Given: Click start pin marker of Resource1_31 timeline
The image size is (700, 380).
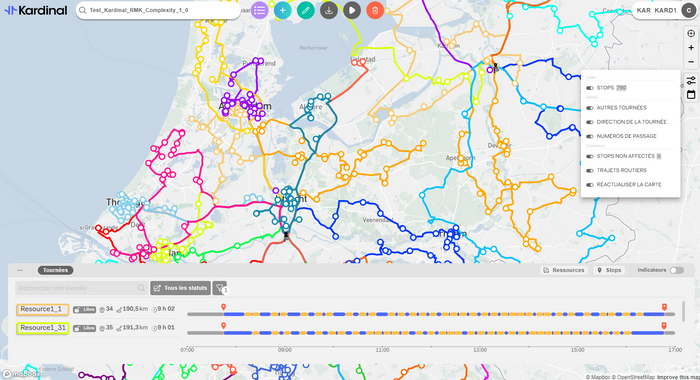Looking at the screenshot, I should (224, 326).
